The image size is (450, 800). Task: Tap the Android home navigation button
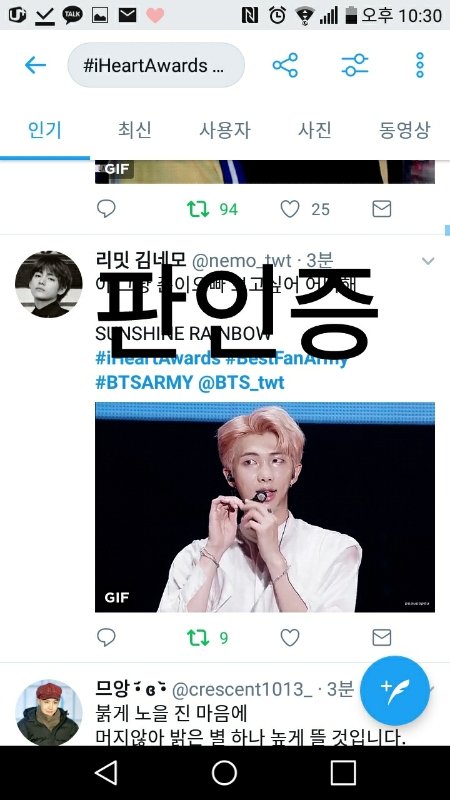coord(224,773)
